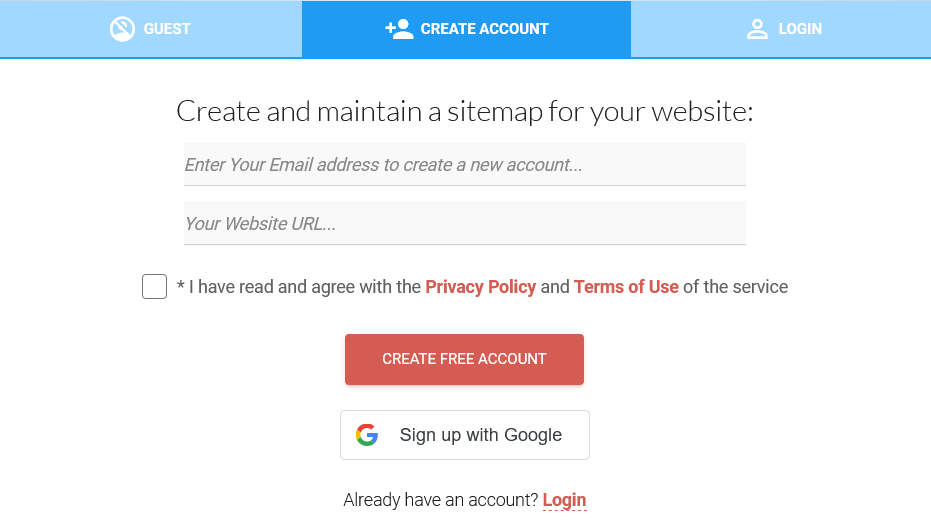This screenshot has width=931, height=530.
Task: Click into the Website URL field
Action: click(x=465, y=223)
